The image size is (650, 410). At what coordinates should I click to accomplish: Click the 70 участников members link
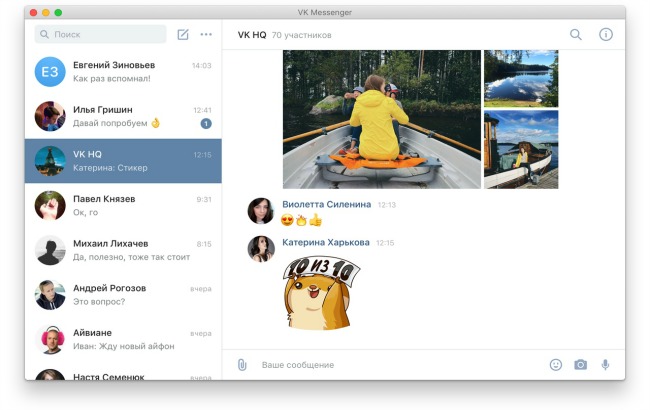301,34
